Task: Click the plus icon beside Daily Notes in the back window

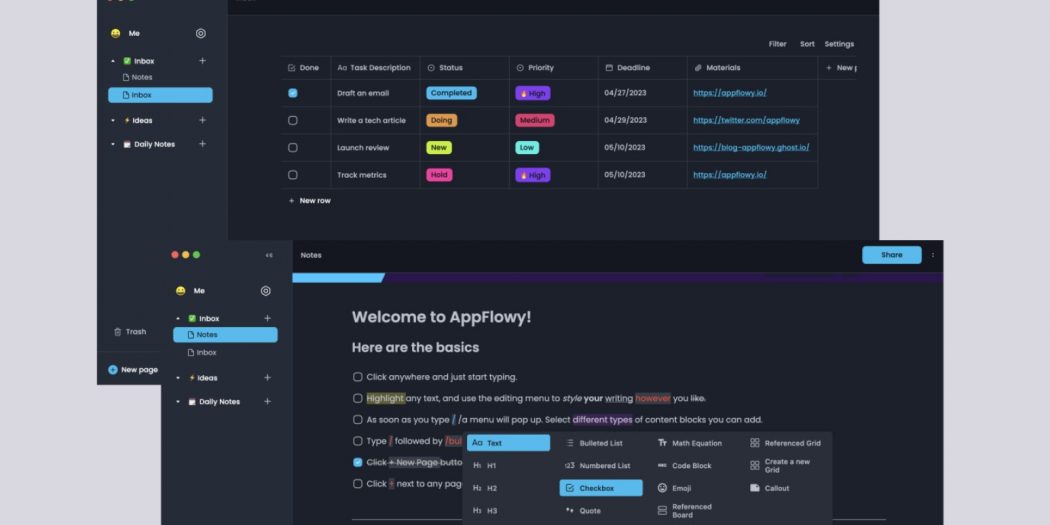Action: tap(202, 144)
